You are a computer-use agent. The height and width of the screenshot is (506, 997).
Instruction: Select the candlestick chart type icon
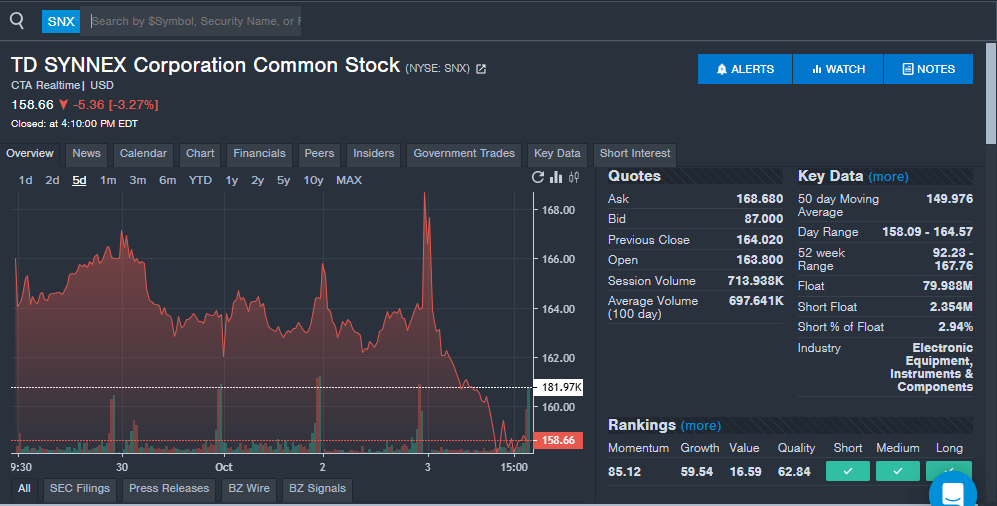(574, 178)
